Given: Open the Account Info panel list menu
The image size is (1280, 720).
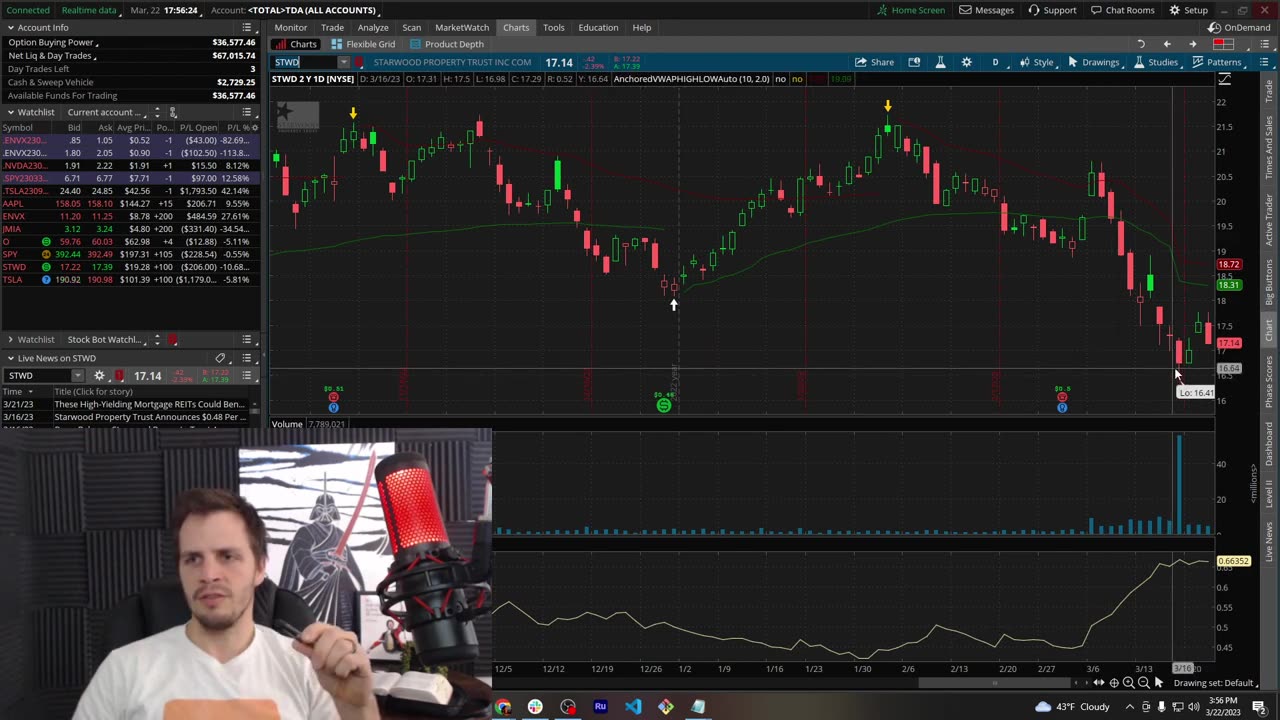Looking at the screenshot, I should 246,28.
